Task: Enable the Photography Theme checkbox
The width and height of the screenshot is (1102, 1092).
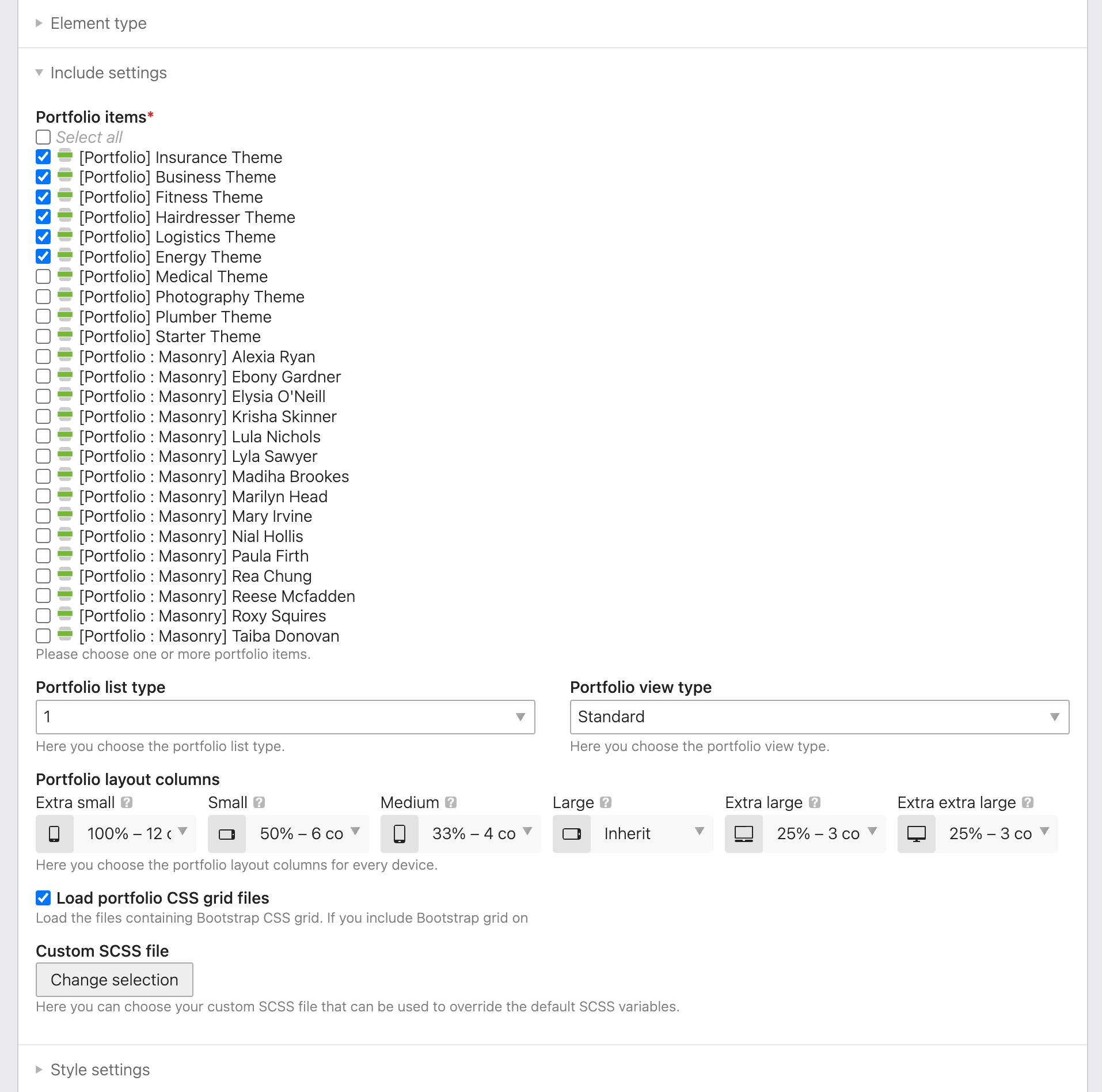Action: point(43,297)
